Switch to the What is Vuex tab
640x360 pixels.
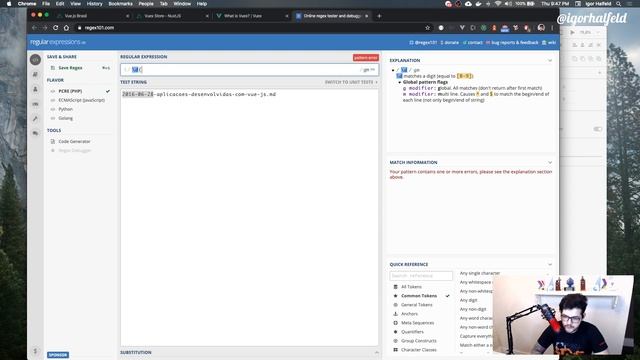[251, 16]
